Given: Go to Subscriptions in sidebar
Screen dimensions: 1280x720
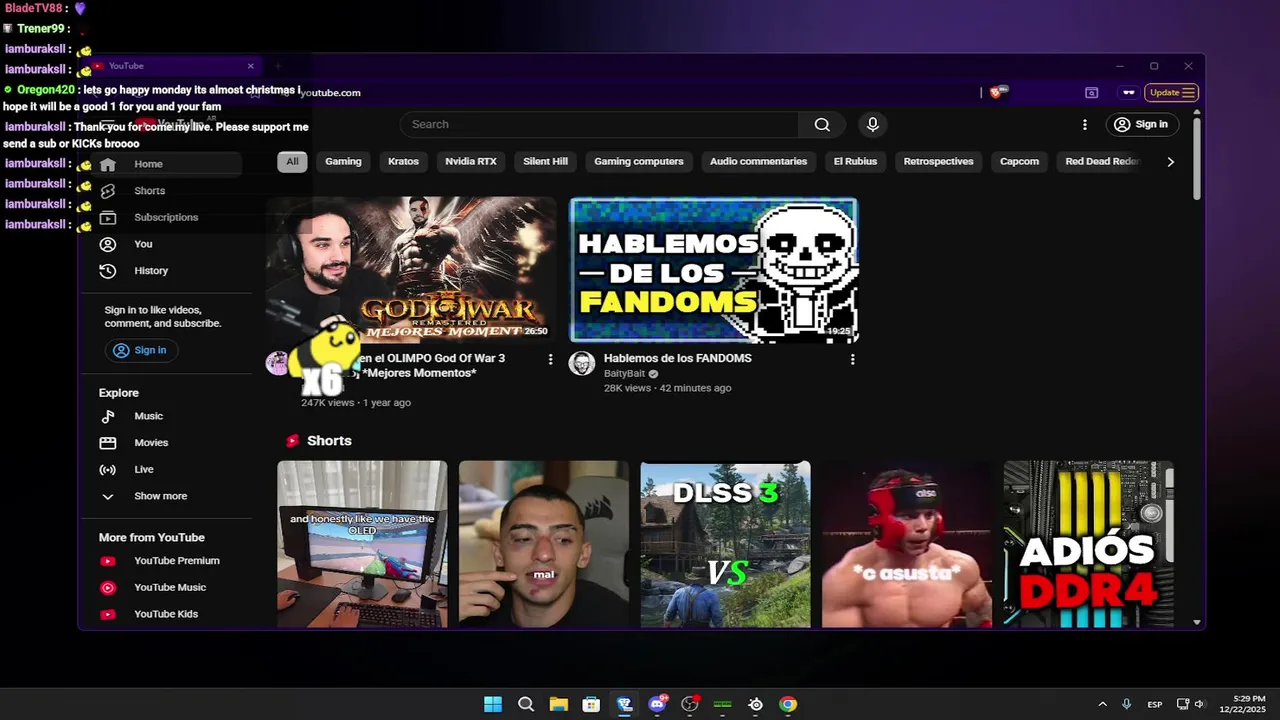Looking at the screenshot, I should (x=169, y=217).
